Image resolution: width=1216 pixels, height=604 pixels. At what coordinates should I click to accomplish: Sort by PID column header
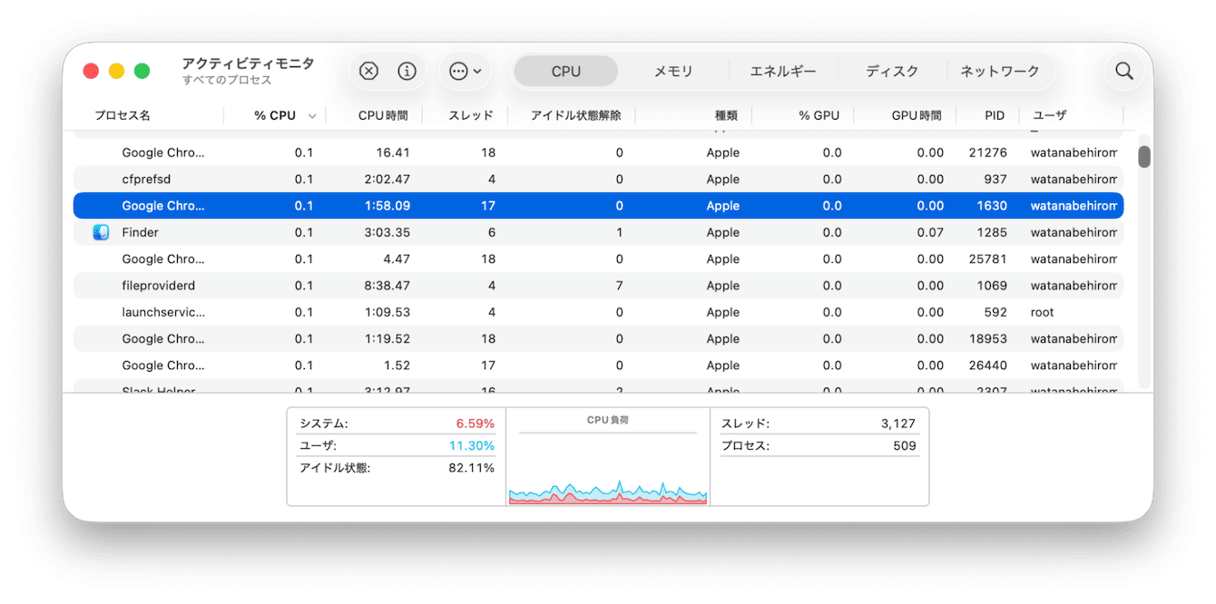(x=994, y=115)
